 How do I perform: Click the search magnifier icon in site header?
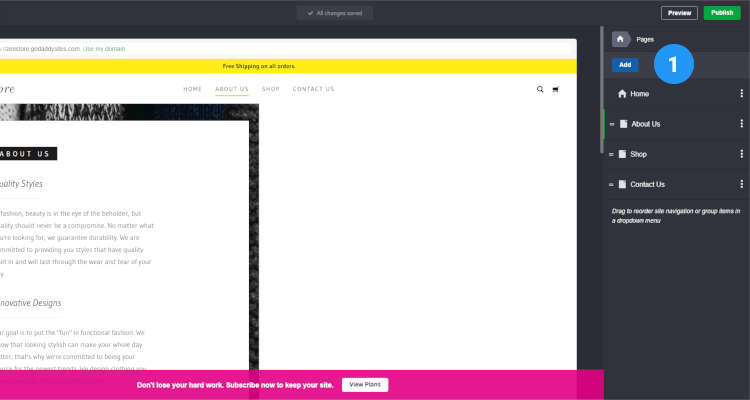click(540, 89)
